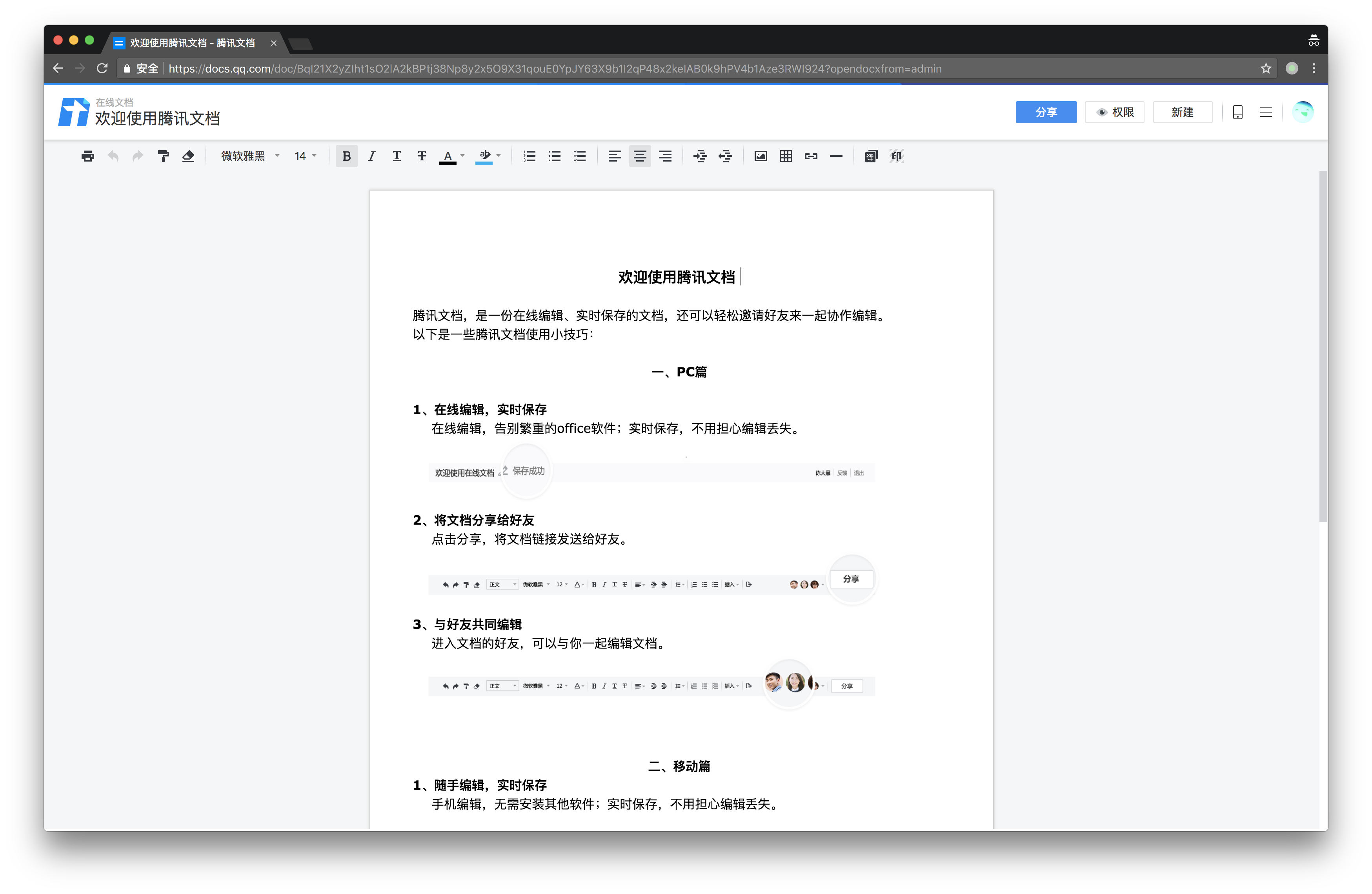Align text to the left

(x=615, y=156)
